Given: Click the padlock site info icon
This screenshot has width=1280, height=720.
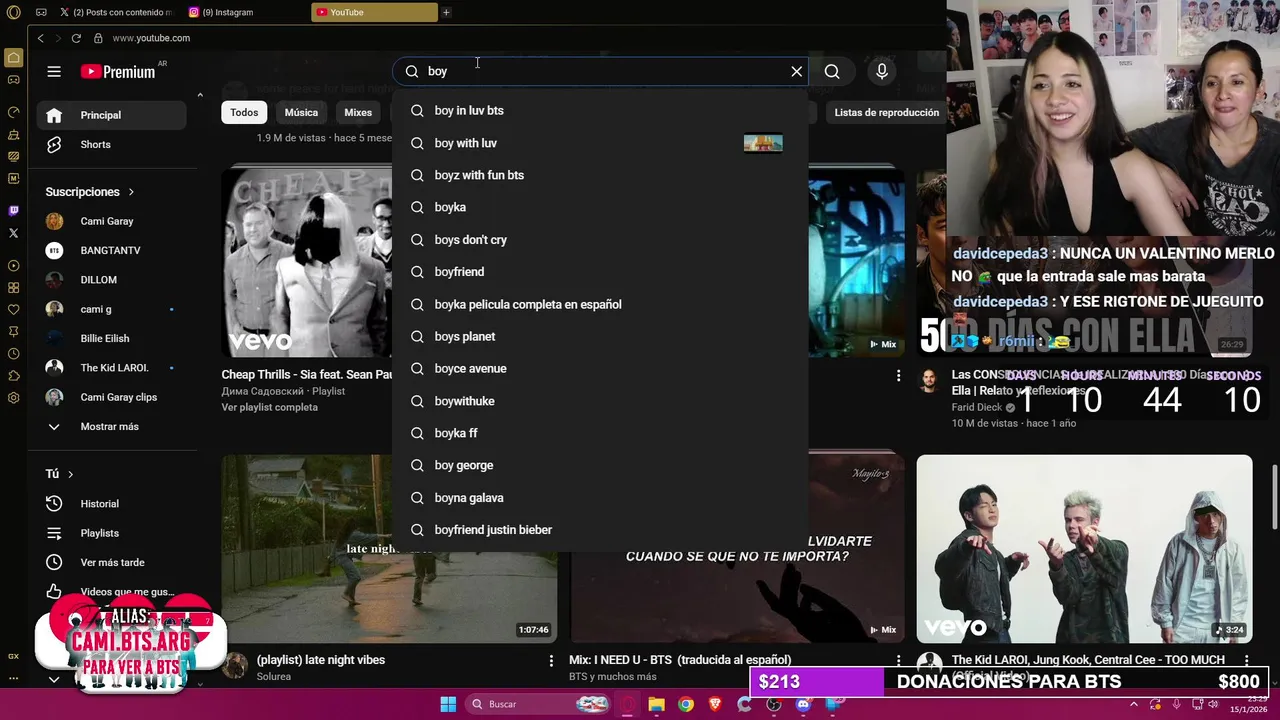Looking at the screenshot, I should pyautogui.click(x=98, y=38).
